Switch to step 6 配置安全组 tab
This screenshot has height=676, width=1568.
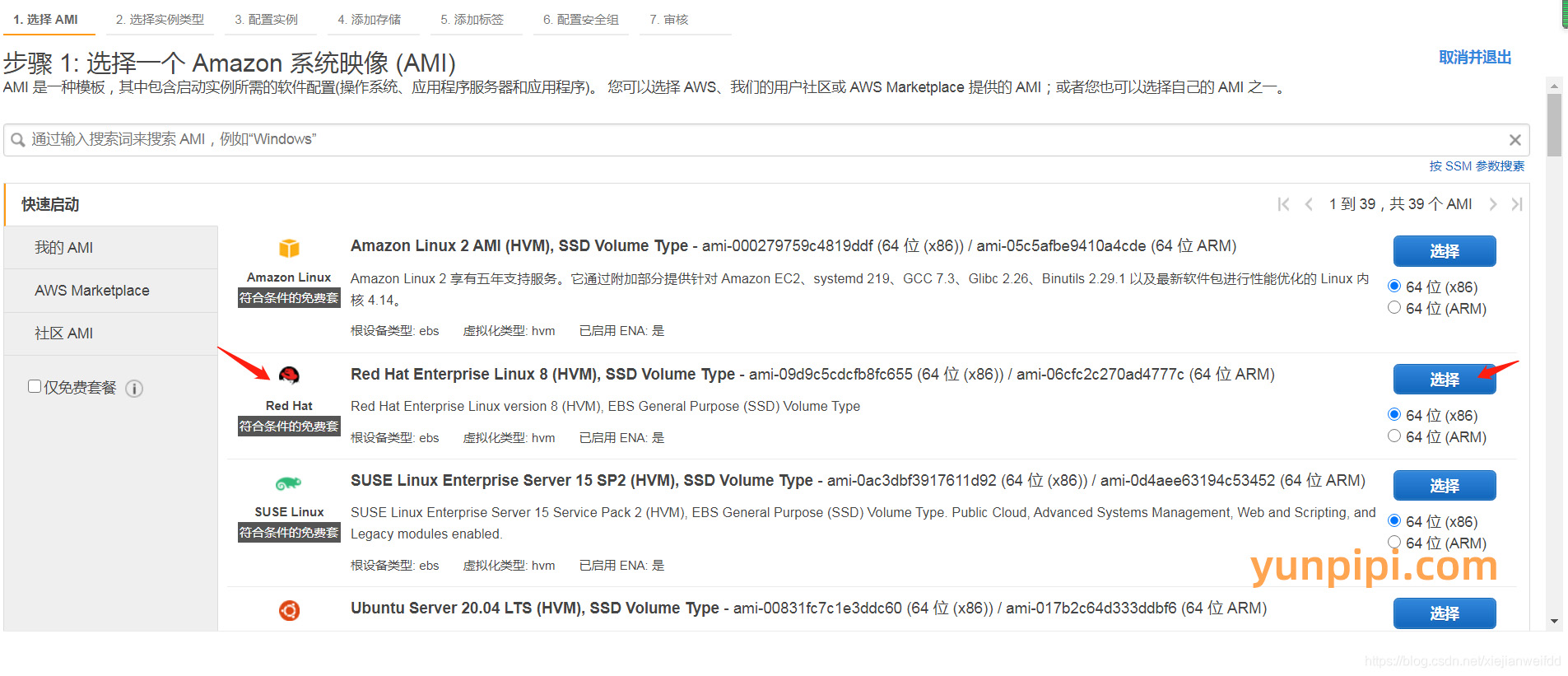581,20
